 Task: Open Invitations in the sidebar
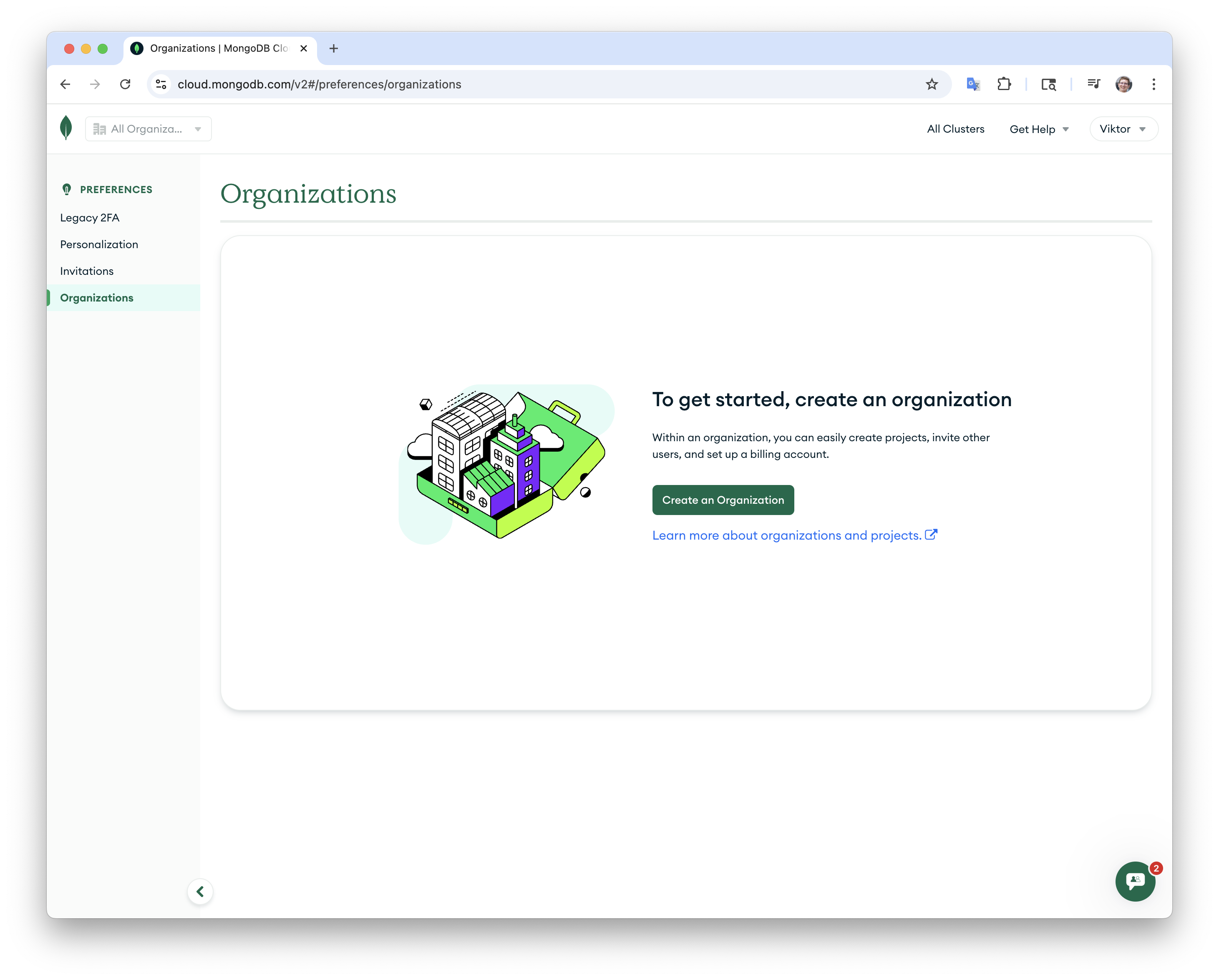[86, 271]
